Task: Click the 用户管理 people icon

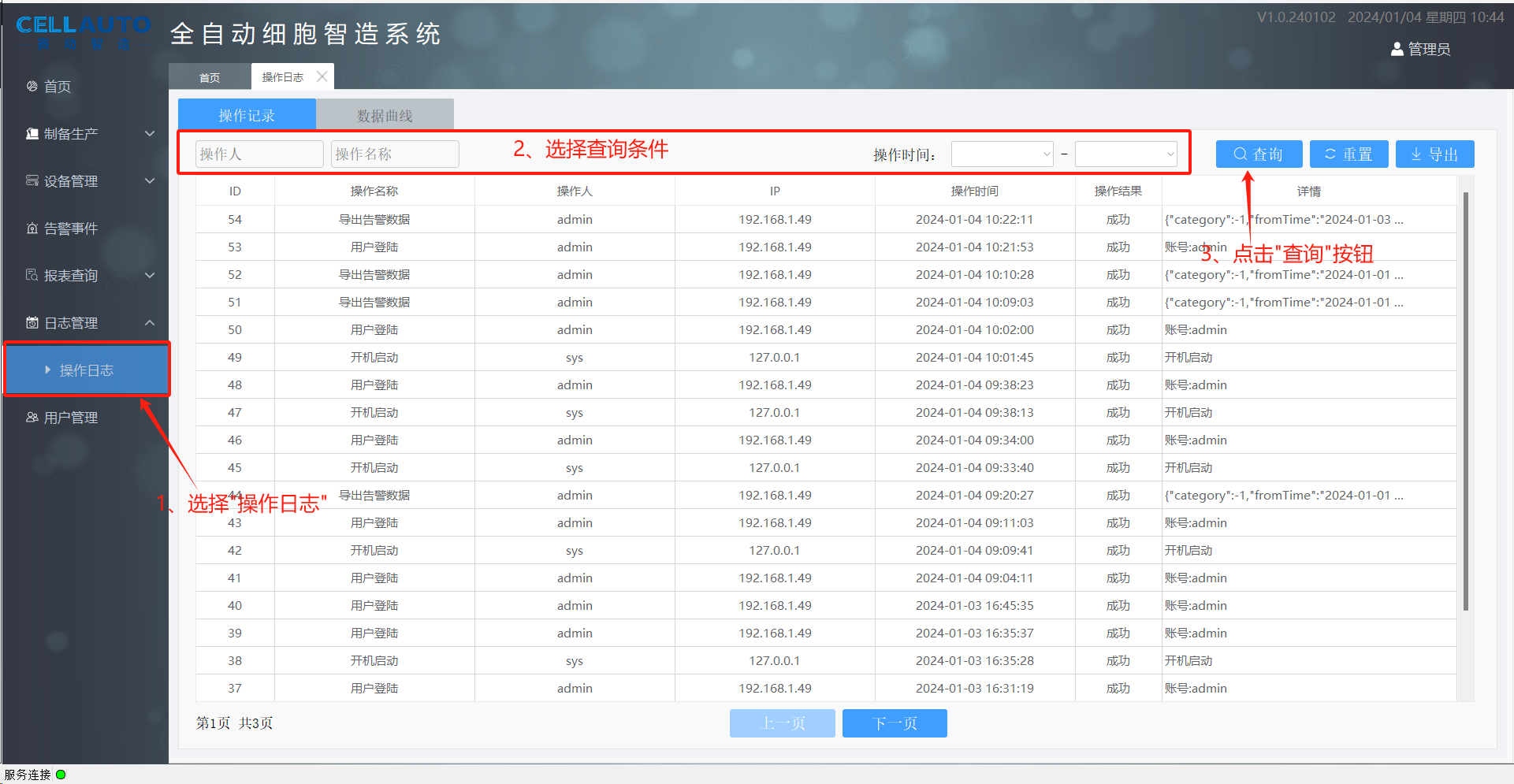Action: pyautogui.click(x=32, y=417)
